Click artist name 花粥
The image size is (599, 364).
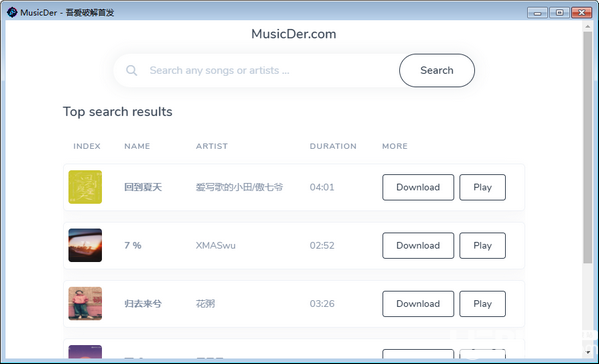click(206, 304)
